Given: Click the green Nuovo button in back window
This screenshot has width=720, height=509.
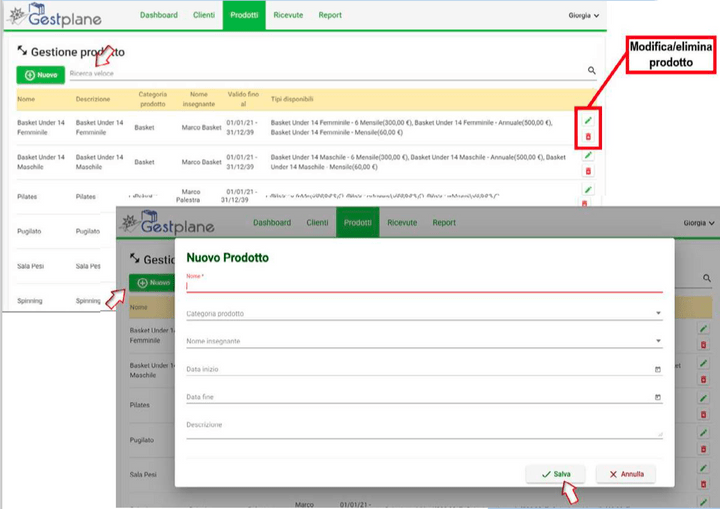Looking at the screenshot, I should tap(40, 75).
